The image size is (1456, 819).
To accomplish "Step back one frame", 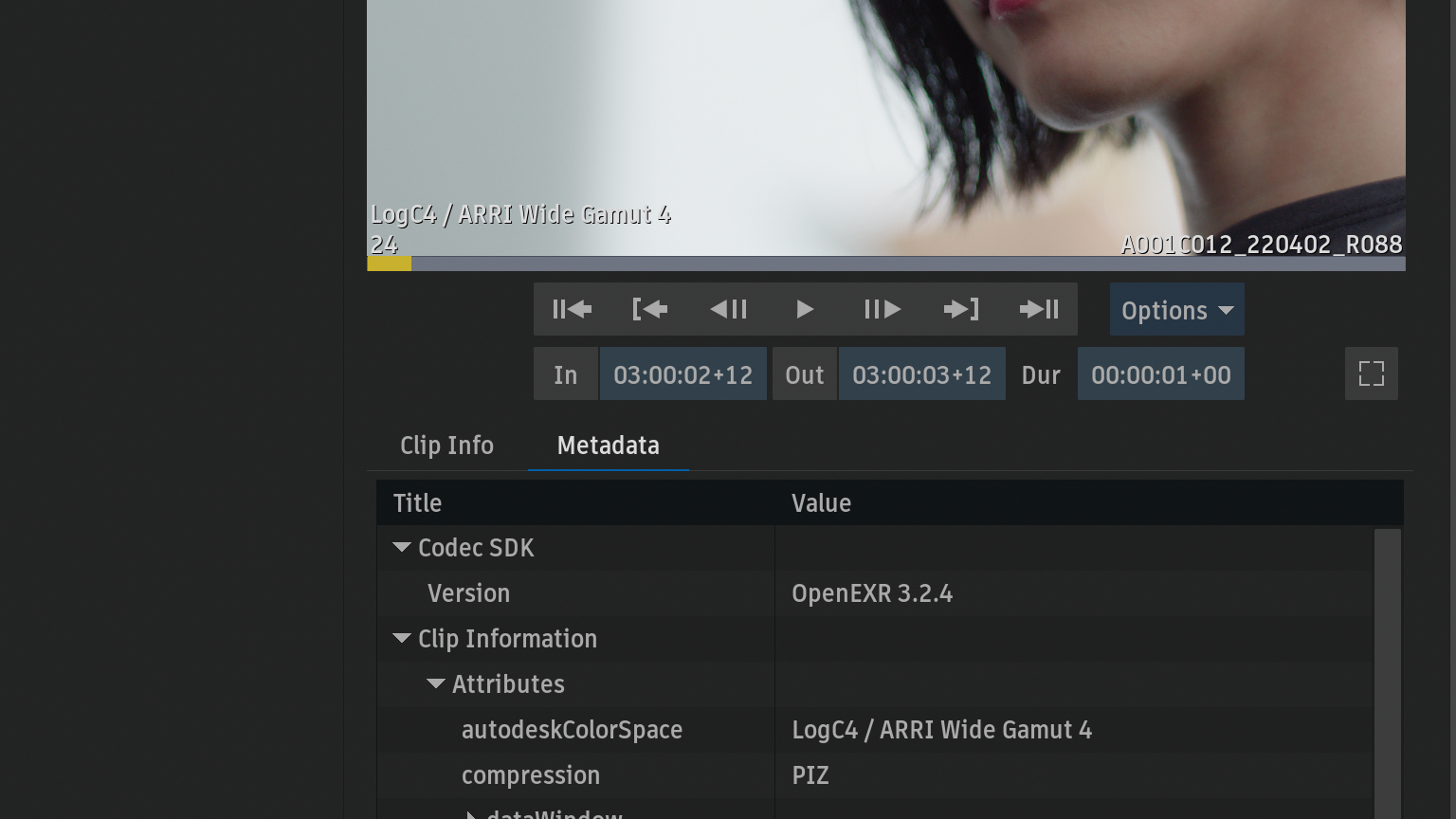I will coord(728,309).
